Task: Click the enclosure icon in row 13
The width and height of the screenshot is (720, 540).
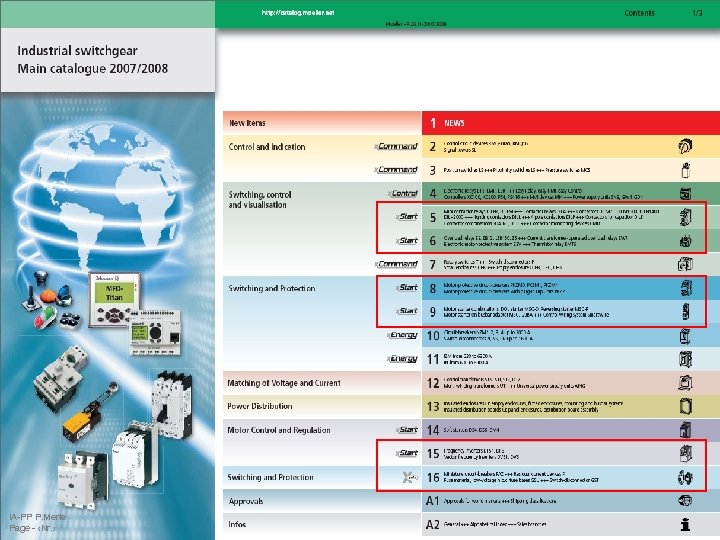Action: click(686, 406)
